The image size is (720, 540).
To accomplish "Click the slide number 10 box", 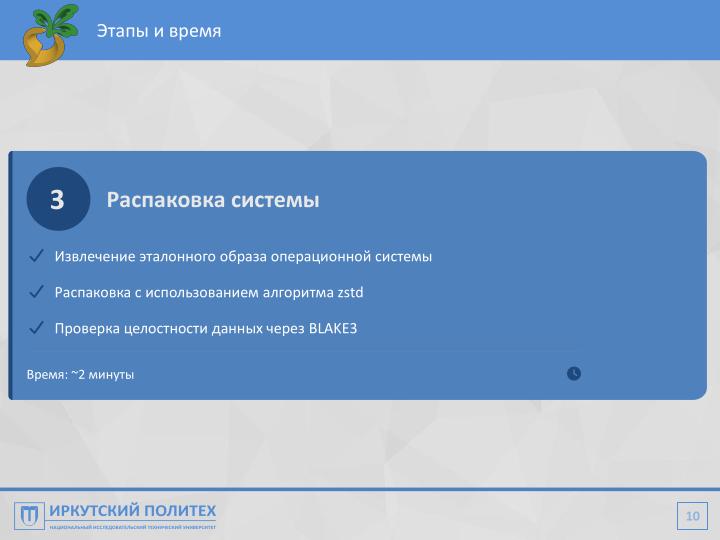I will pos(691,516).
